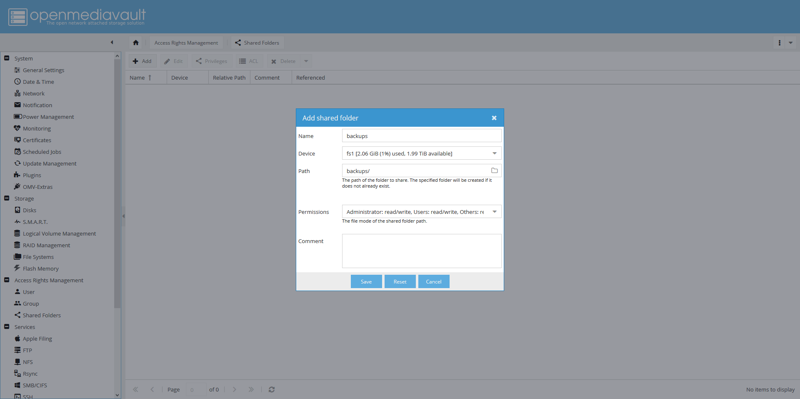This screenshot has width=800, height=399.
Task: Collapse the sidebar with left arrow
Action: [112, 42]
